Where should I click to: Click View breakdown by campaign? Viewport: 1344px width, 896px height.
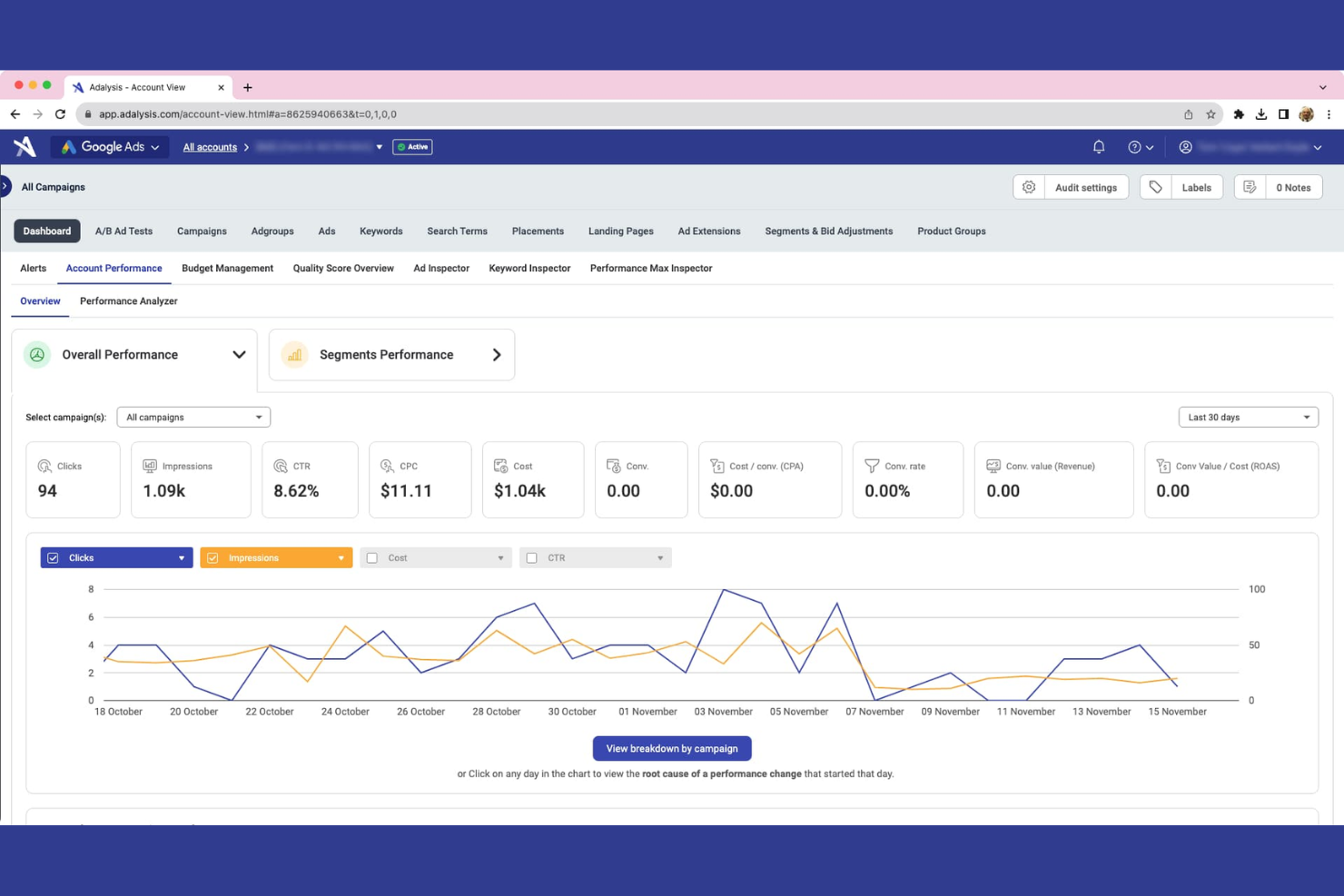pyautogui.click(x=672, y=748)
